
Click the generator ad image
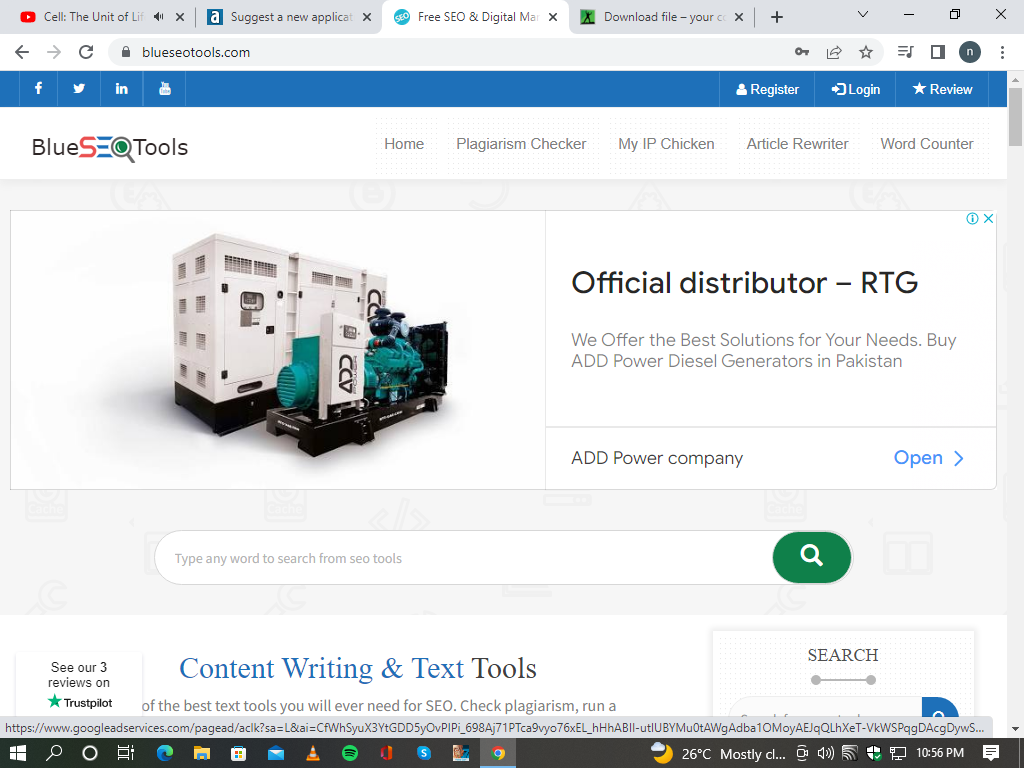[278, 350]
